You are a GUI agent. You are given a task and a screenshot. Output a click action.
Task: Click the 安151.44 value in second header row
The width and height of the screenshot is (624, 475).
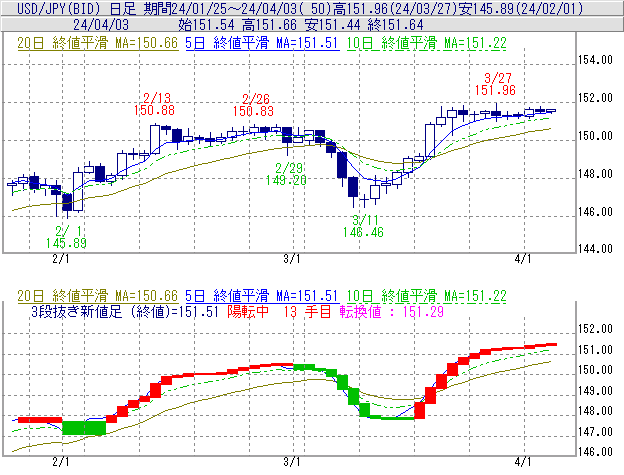(332, 25)
